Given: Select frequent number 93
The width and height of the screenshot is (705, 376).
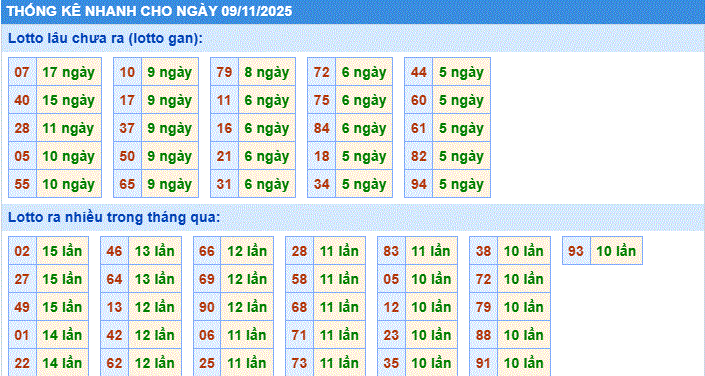Looking at the screenshot, I should tap(576, 251).
